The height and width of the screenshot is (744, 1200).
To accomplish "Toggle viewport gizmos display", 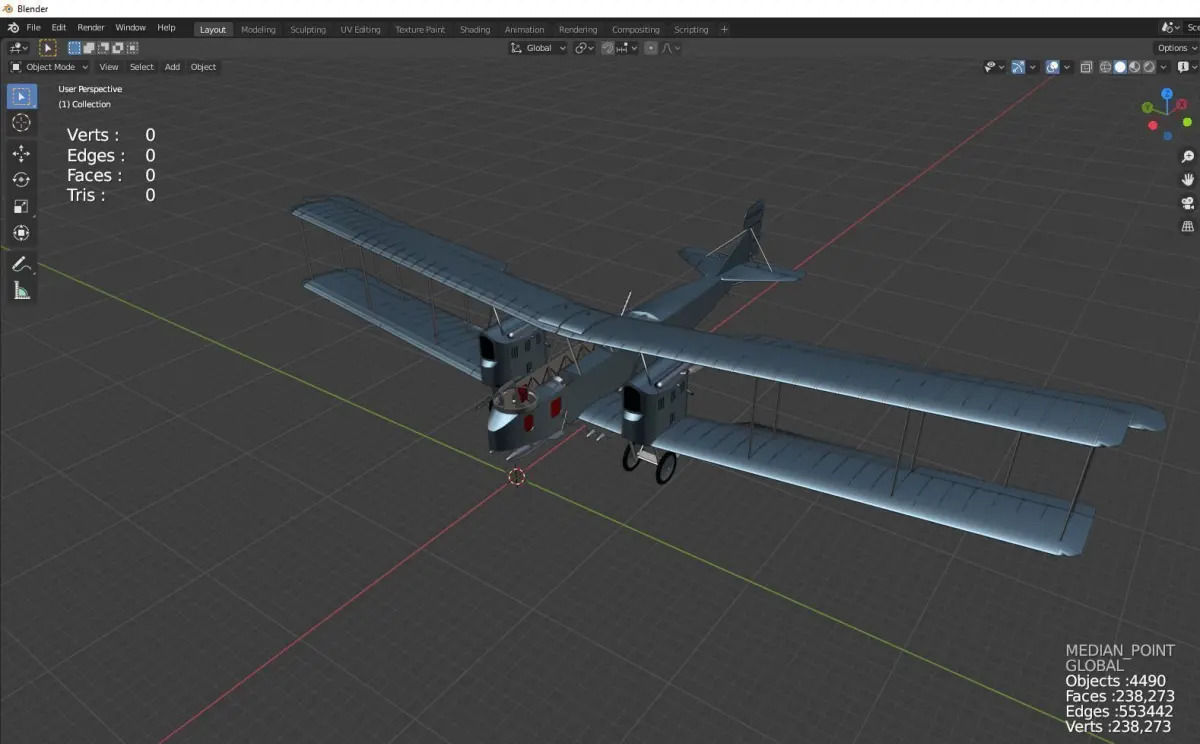I will tap(1018, 67).
